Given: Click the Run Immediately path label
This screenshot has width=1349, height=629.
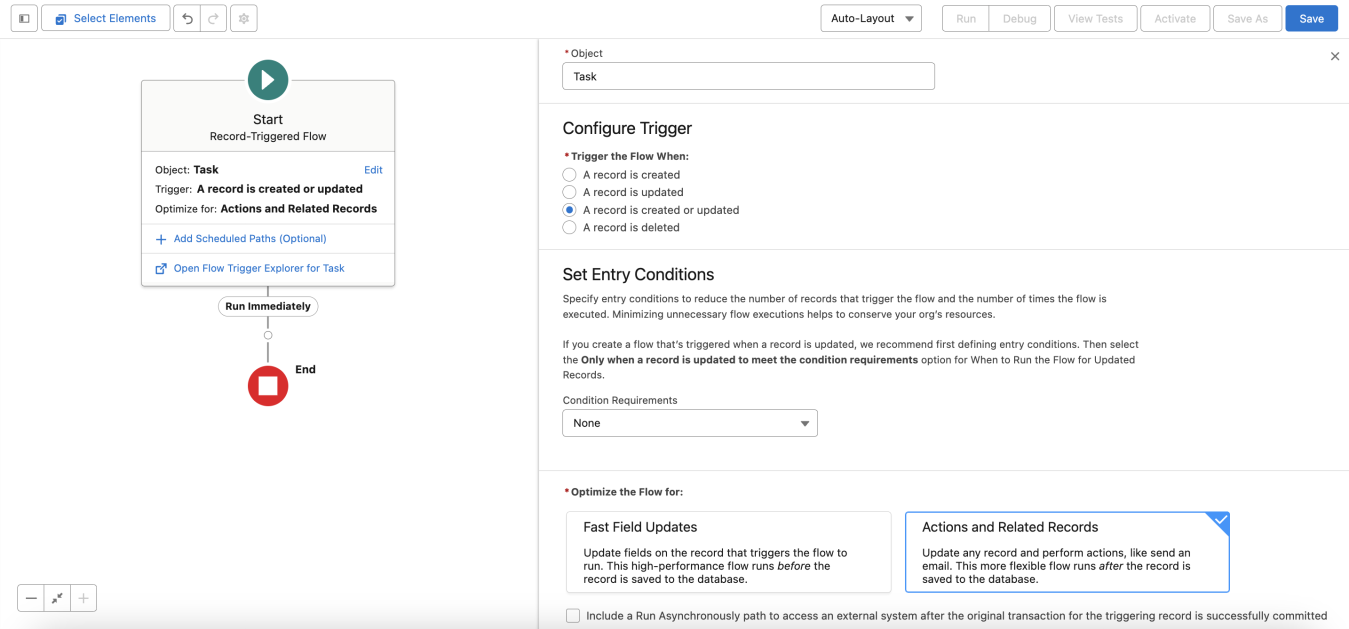Looking at the screenshot, I should (268, 306).
